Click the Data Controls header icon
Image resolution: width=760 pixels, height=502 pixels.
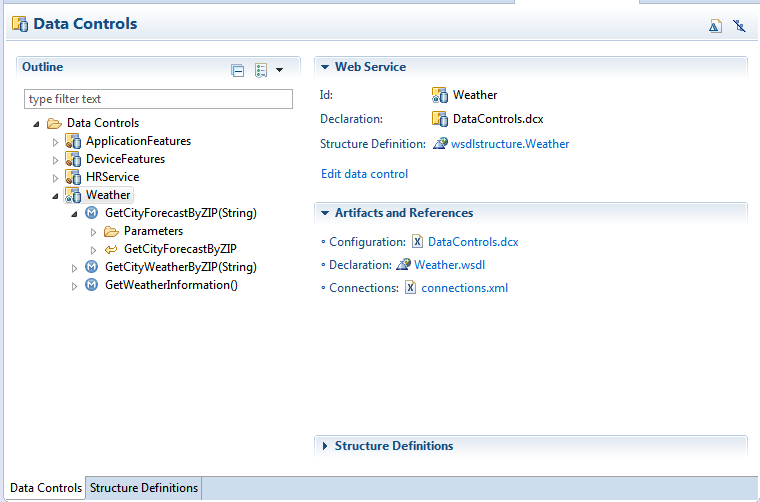point(20,24)
